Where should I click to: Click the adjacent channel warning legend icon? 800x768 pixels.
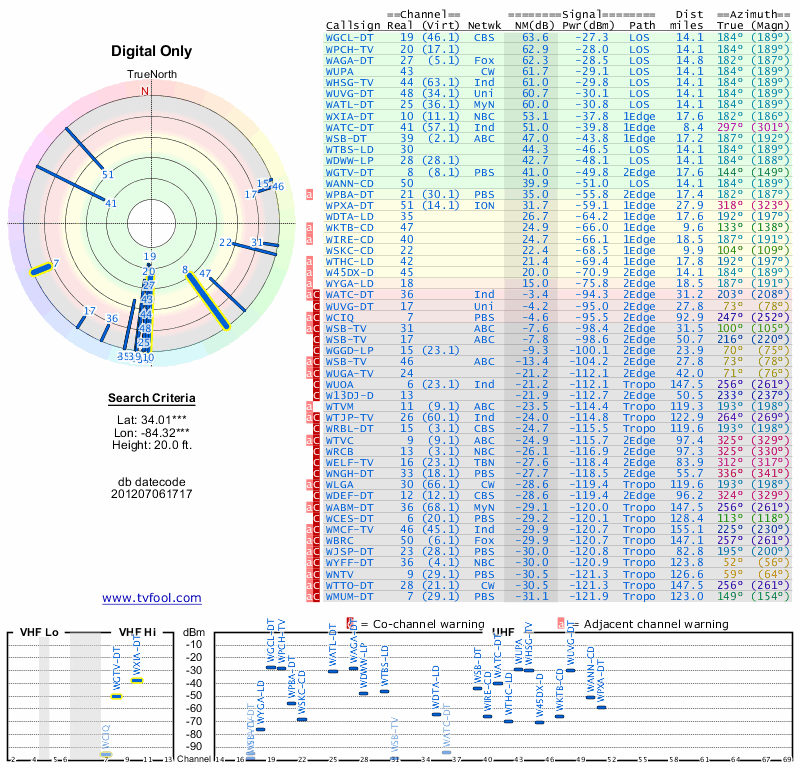[x=562, y=624]
